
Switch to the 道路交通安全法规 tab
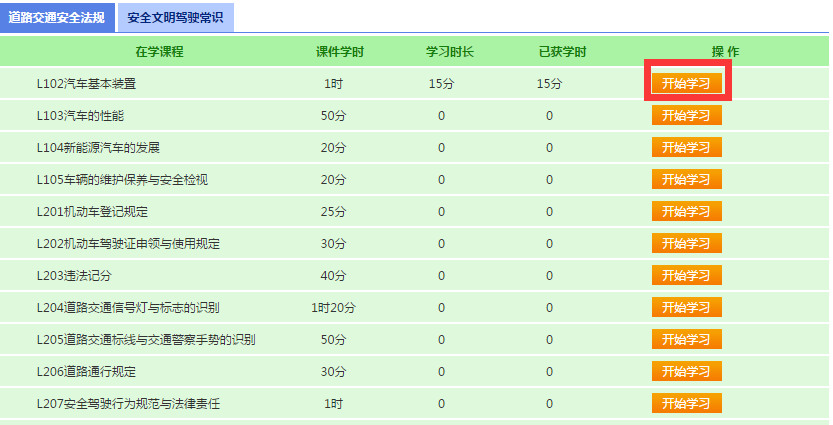tap(57, 18)
